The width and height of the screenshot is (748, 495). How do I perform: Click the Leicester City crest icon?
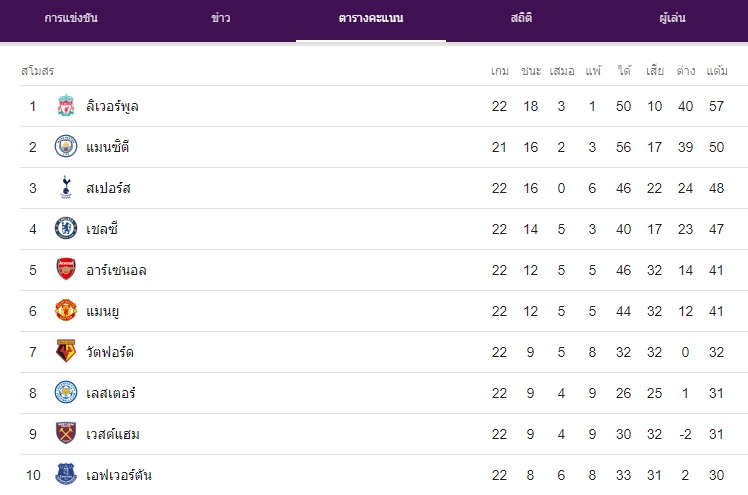pos(66,393)
